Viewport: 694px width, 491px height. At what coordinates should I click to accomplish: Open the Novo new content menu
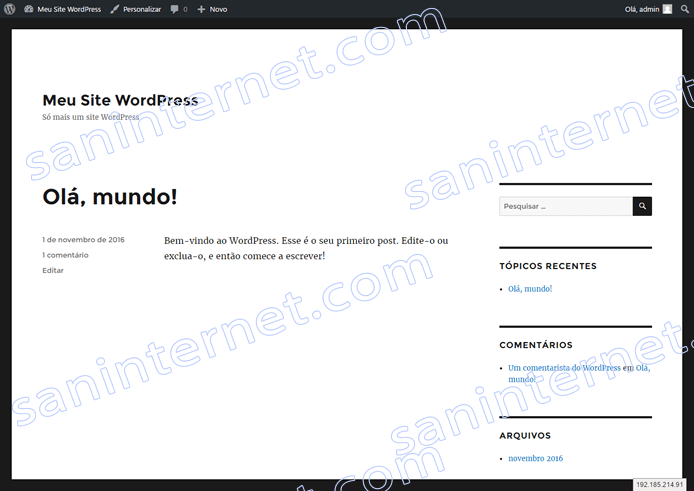coord(212,9)
